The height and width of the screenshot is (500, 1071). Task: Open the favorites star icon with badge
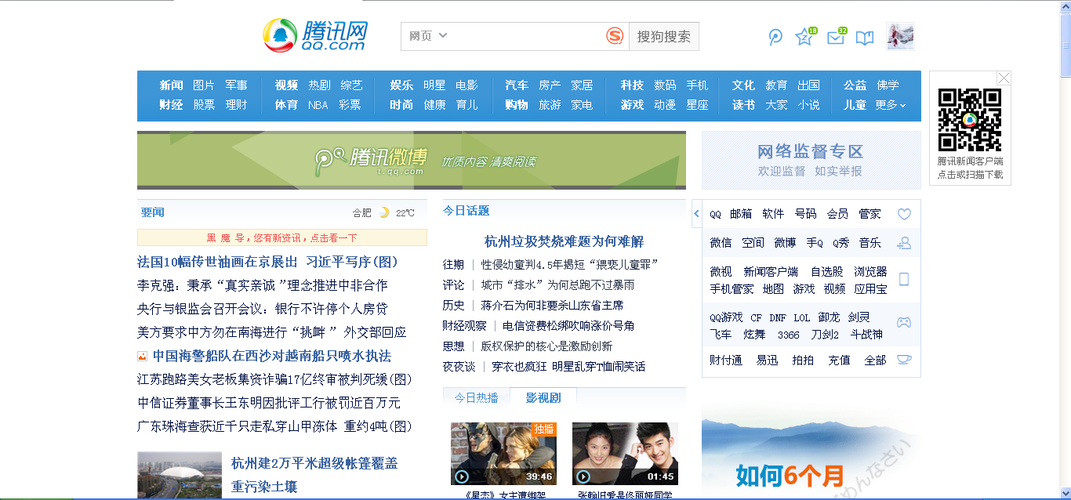(805, 37)
